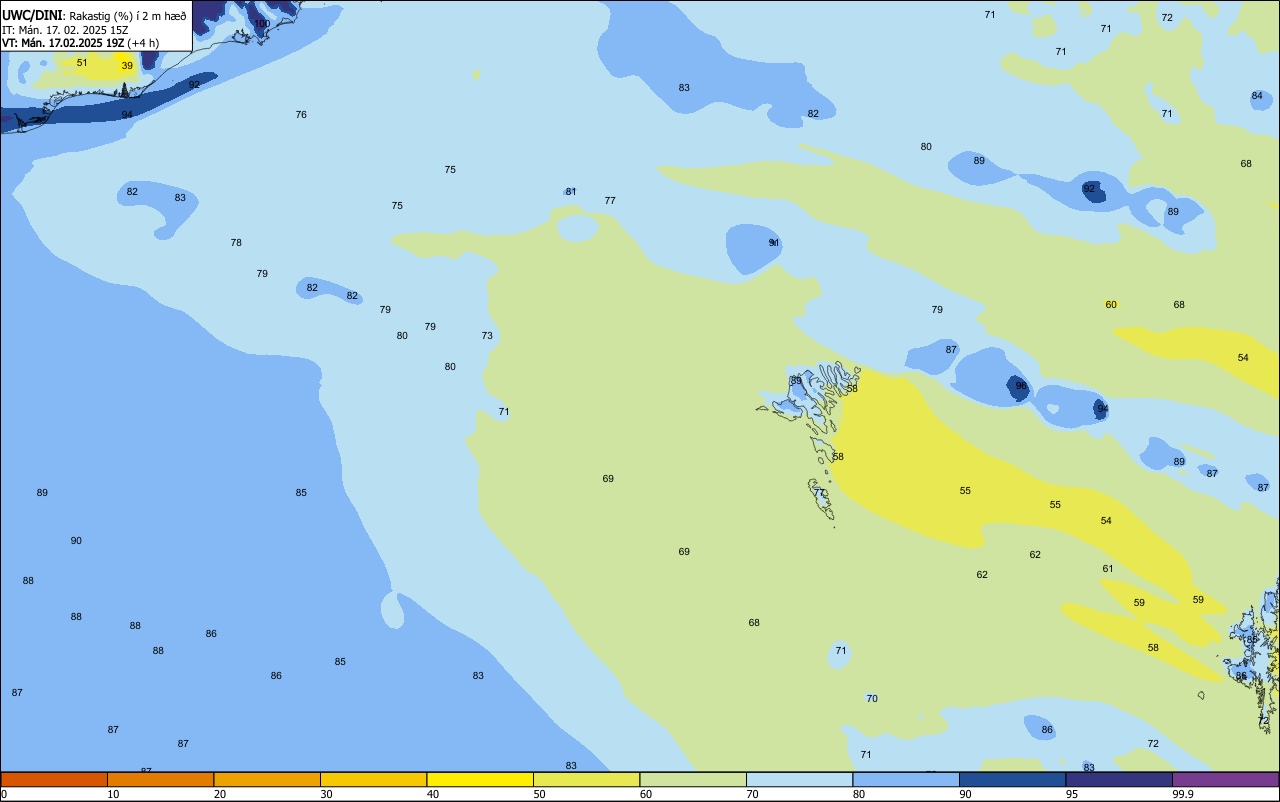Click the map value '76'
This screenshot has height=802, width=1280.
(x=301, y=115)
